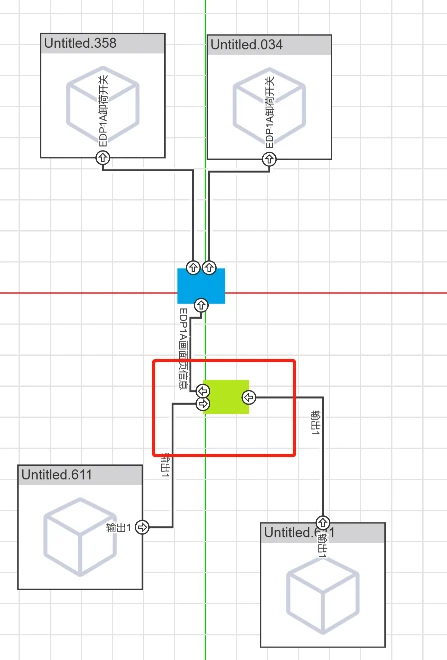Select the wire from Untitled.358 to blue node
The width and height of the screenshot is (447, 660).
tap(193, 210)
